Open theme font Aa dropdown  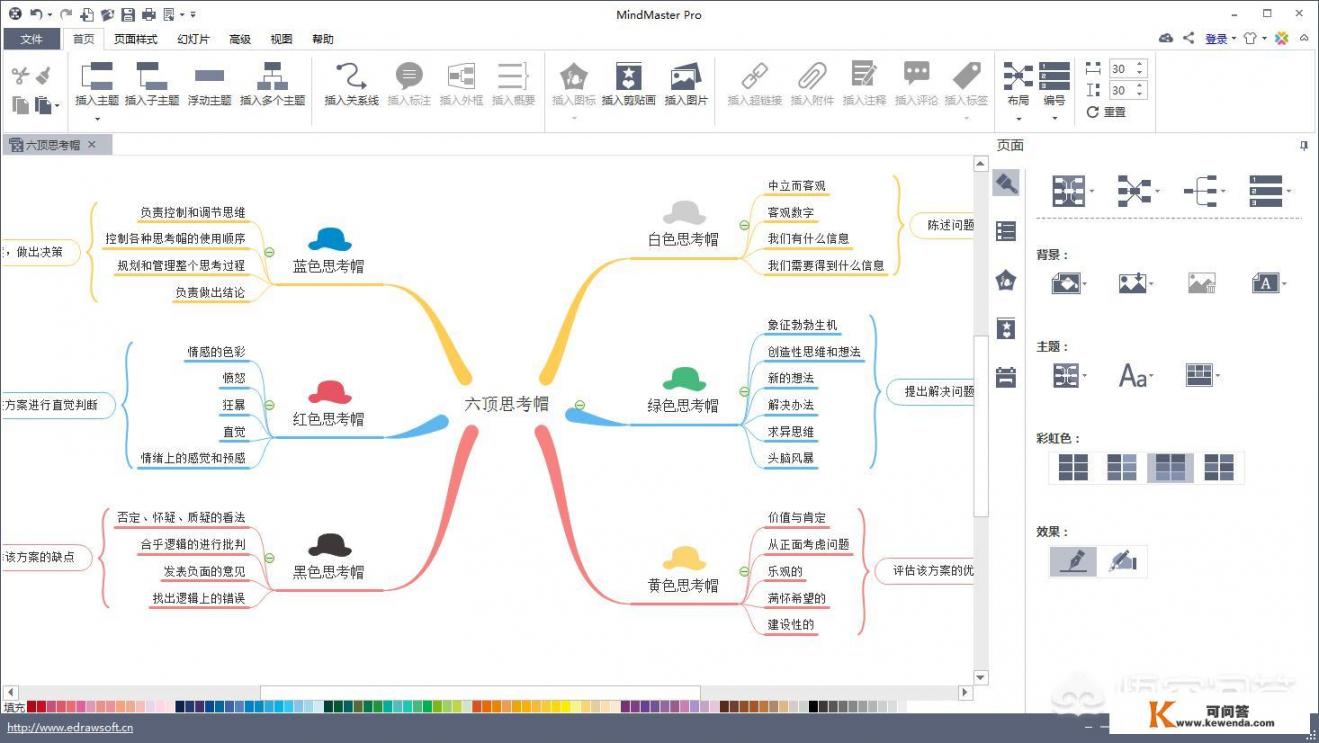(x=1136, y=376)
